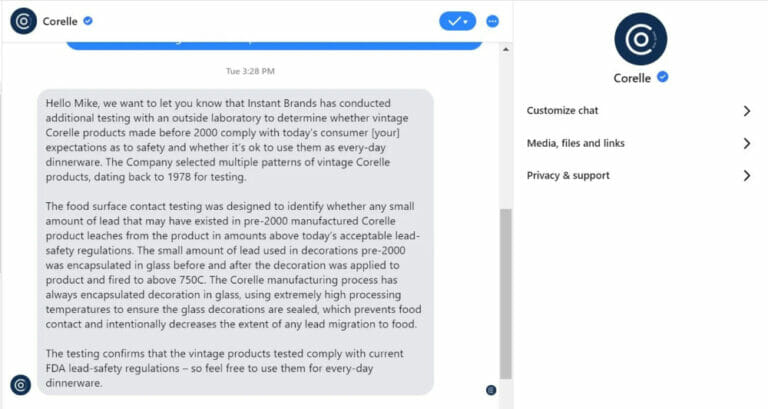The image size is (768, 409).
Task: Expand Customize chat with its chevron
Action: click(746, 111)
